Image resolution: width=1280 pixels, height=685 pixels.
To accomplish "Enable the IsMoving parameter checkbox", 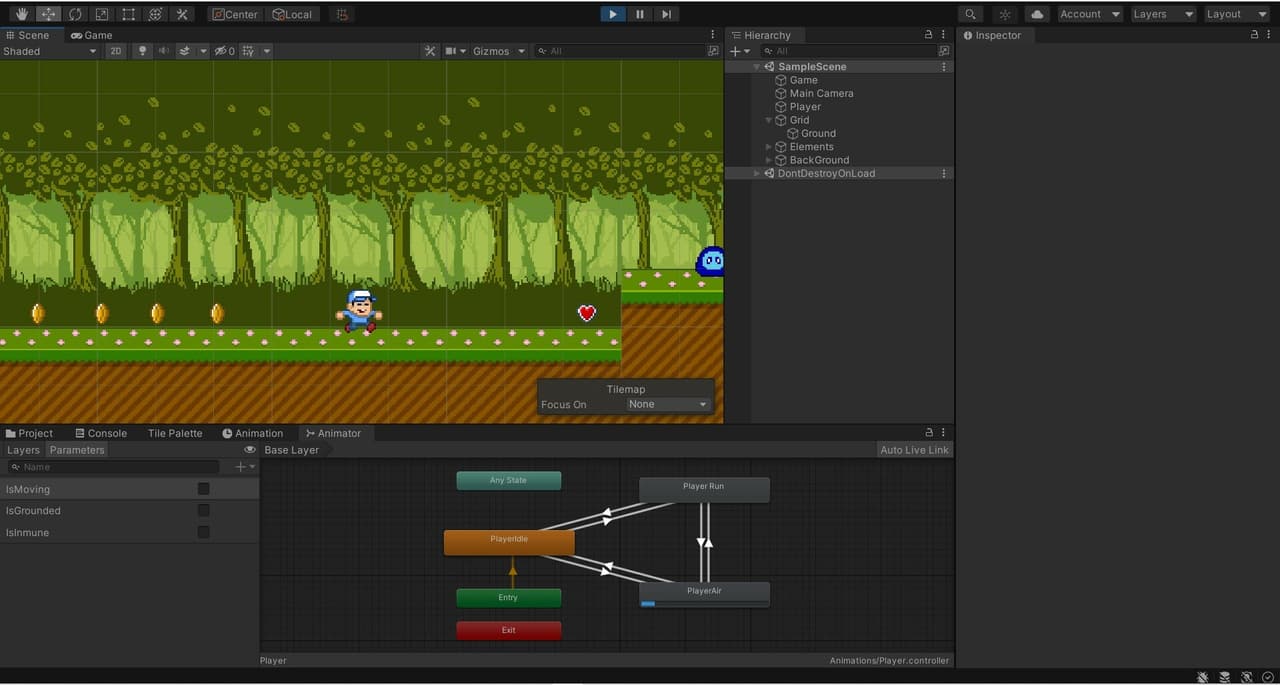I will [x=204, y=489].
